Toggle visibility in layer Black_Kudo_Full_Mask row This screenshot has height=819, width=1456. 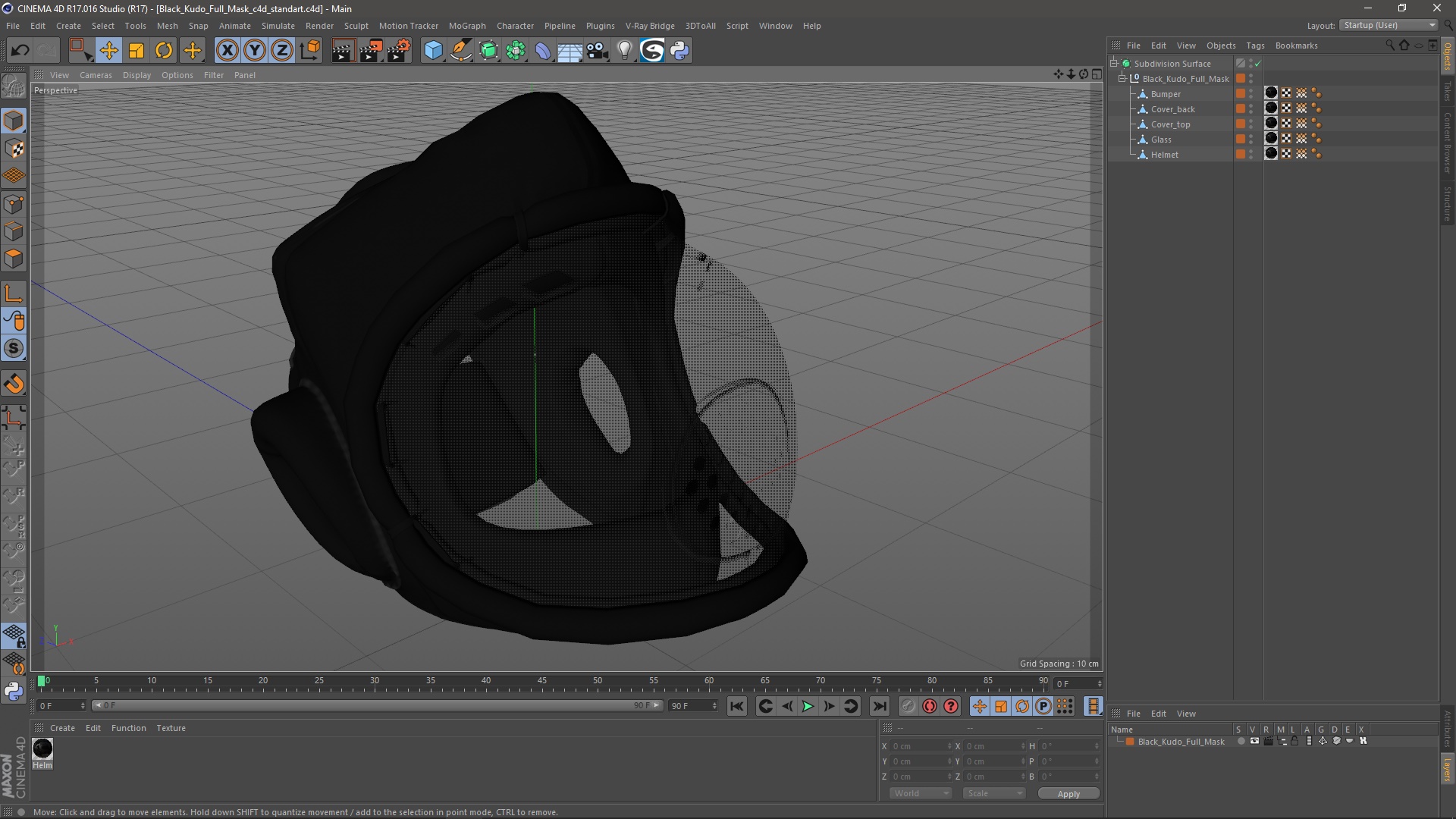tap(1254, 742)
